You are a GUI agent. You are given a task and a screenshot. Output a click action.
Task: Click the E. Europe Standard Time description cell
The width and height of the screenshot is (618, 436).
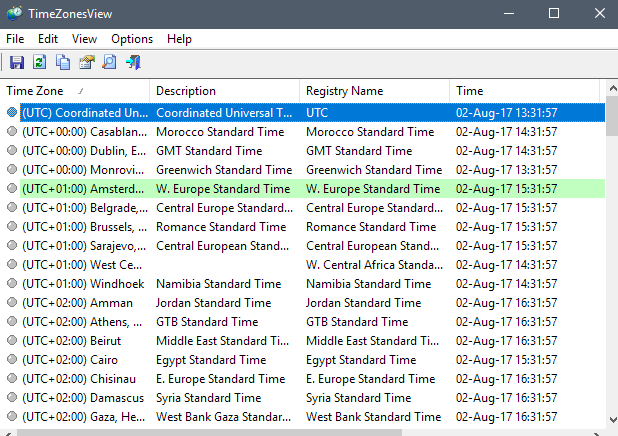pos(221,379)
